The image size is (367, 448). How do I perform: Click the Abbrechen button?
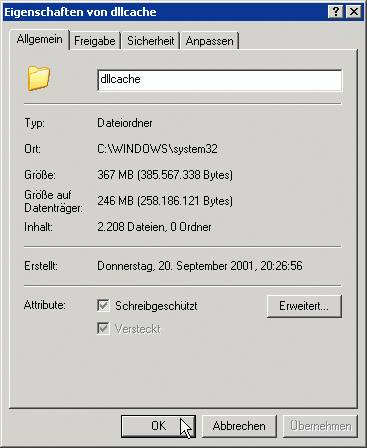(x=239, y=426)
